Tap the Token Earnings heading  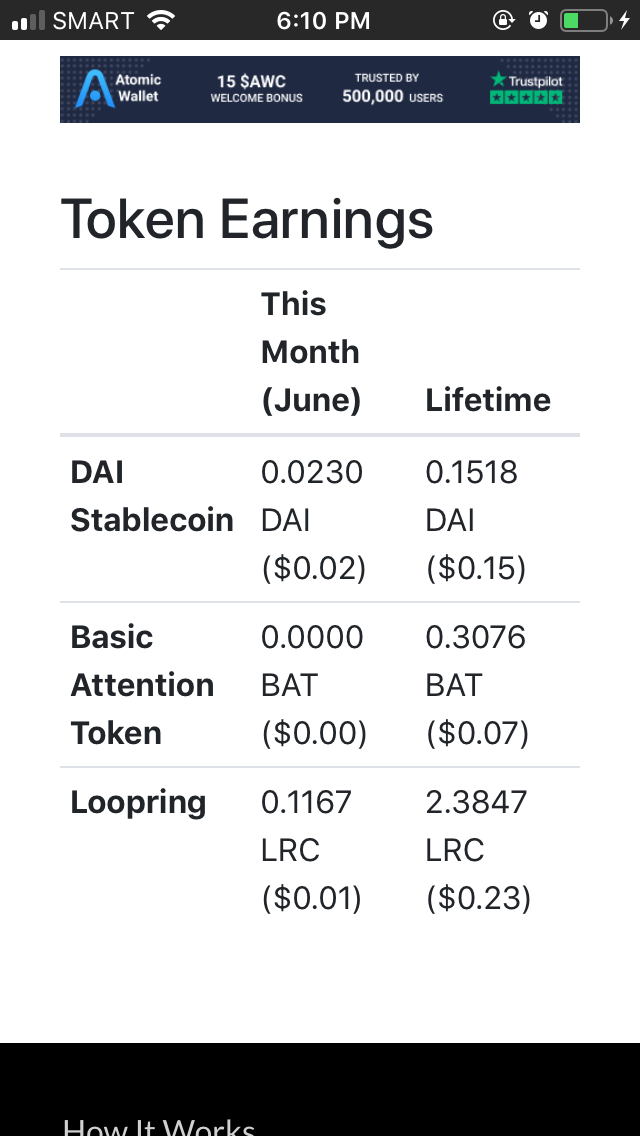(x=247, y=220)
